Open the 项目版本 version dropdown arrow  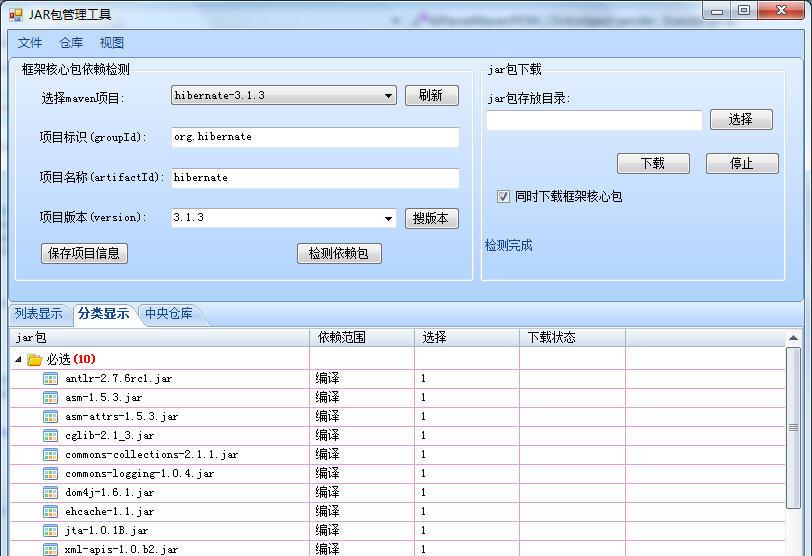click(388, 218)
